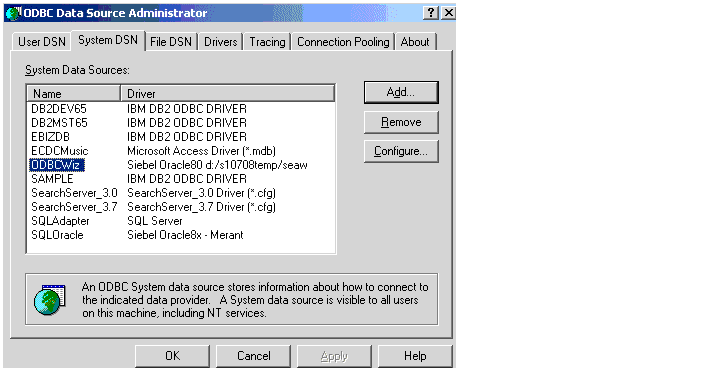Click the Siebel Oracle80 driver cell

(217, 165)
